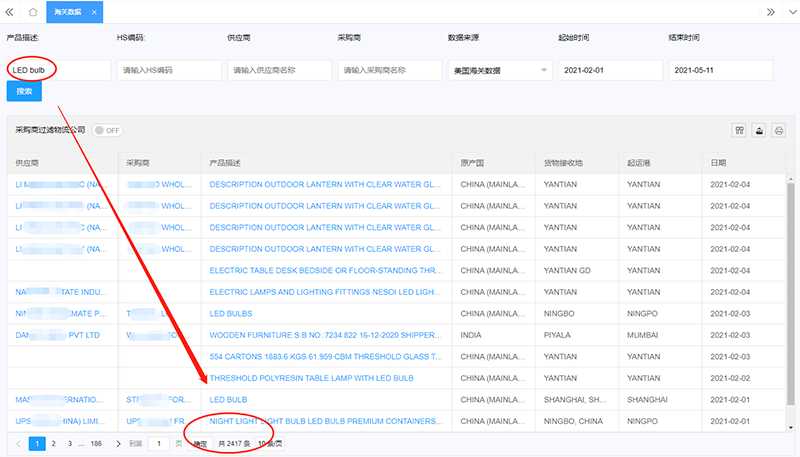Viewport: 800px width, 457px height.
Task: Switch to the 海关数据 tab
Action: [68, 12]
